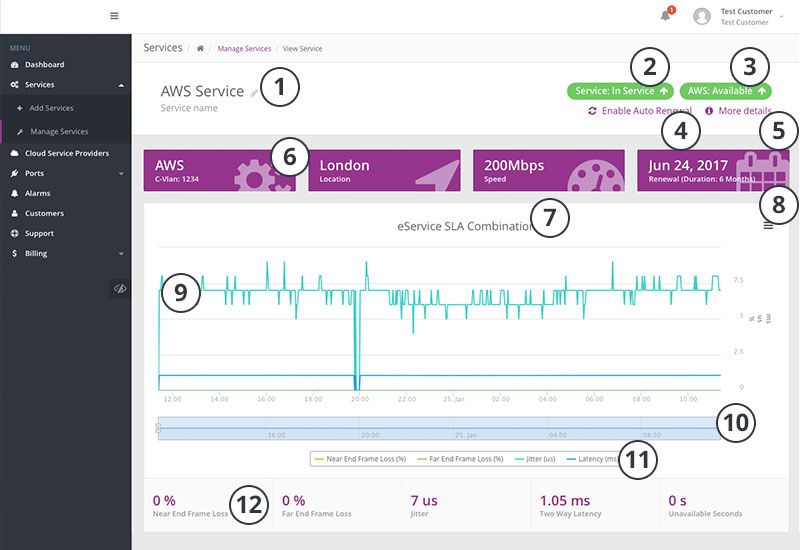Toggle the hamburger sidebar menu icon

pyautogui.click(x=114, y=16)
